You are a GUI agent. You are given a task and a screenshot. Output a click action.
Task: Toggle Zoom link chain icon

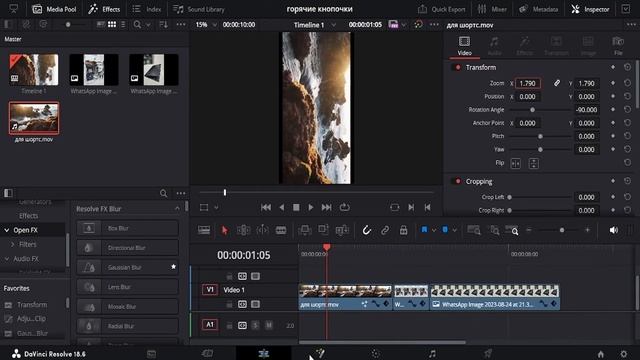557,83
